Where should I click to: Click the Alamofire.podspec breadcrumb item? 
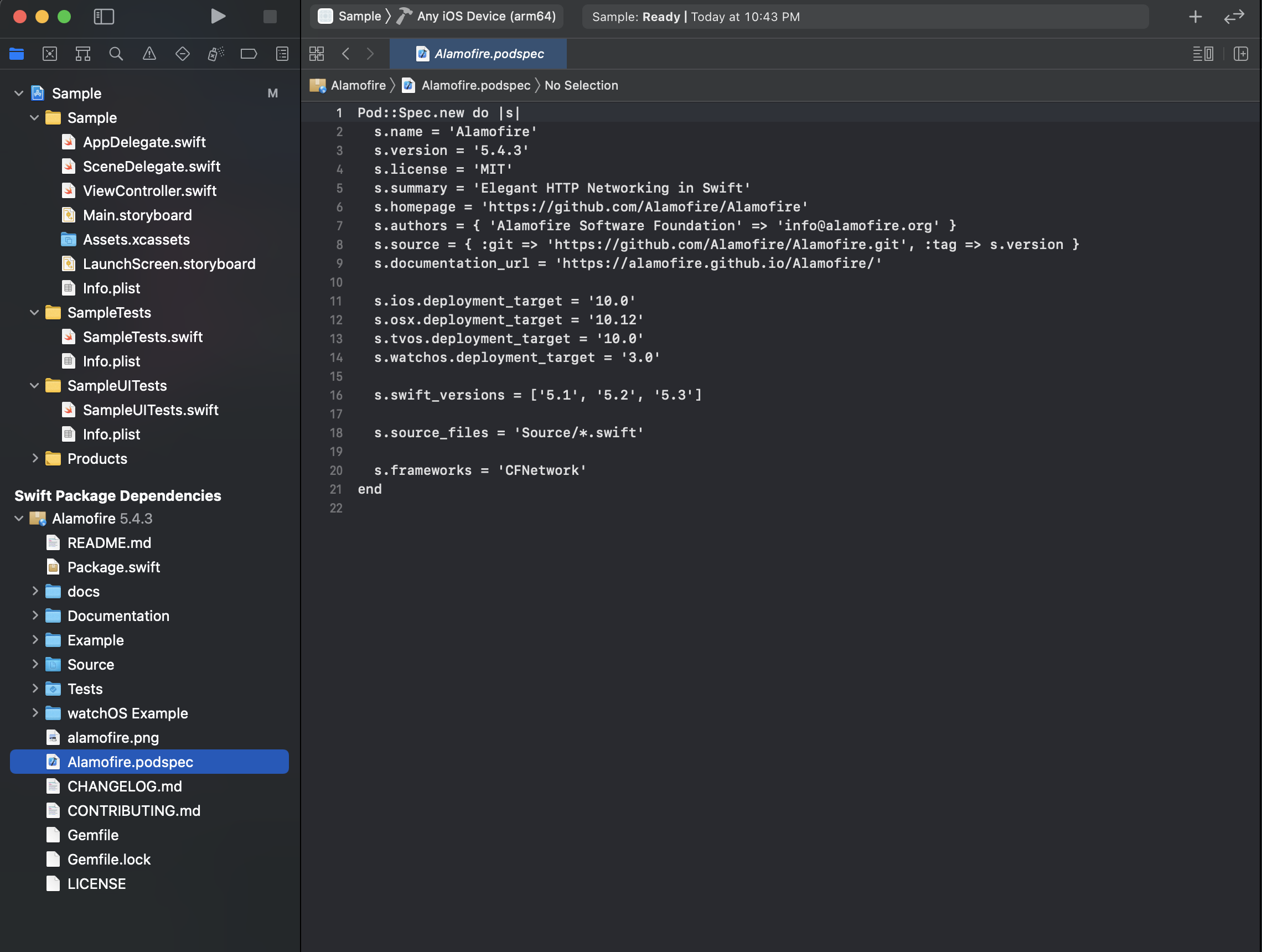pyautogui.click(x=475, y=85)
